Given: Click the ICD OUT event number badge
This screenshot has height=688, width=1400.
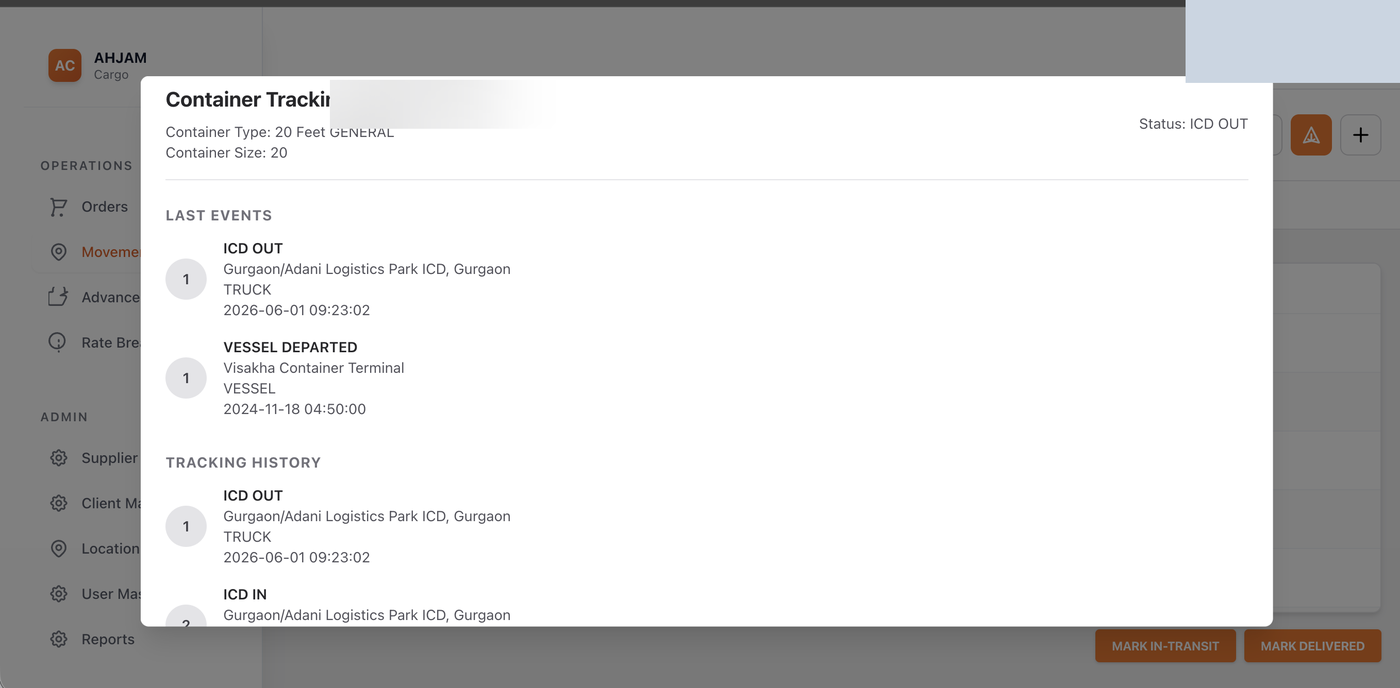Looking at the screenshot, I should 186,279.
